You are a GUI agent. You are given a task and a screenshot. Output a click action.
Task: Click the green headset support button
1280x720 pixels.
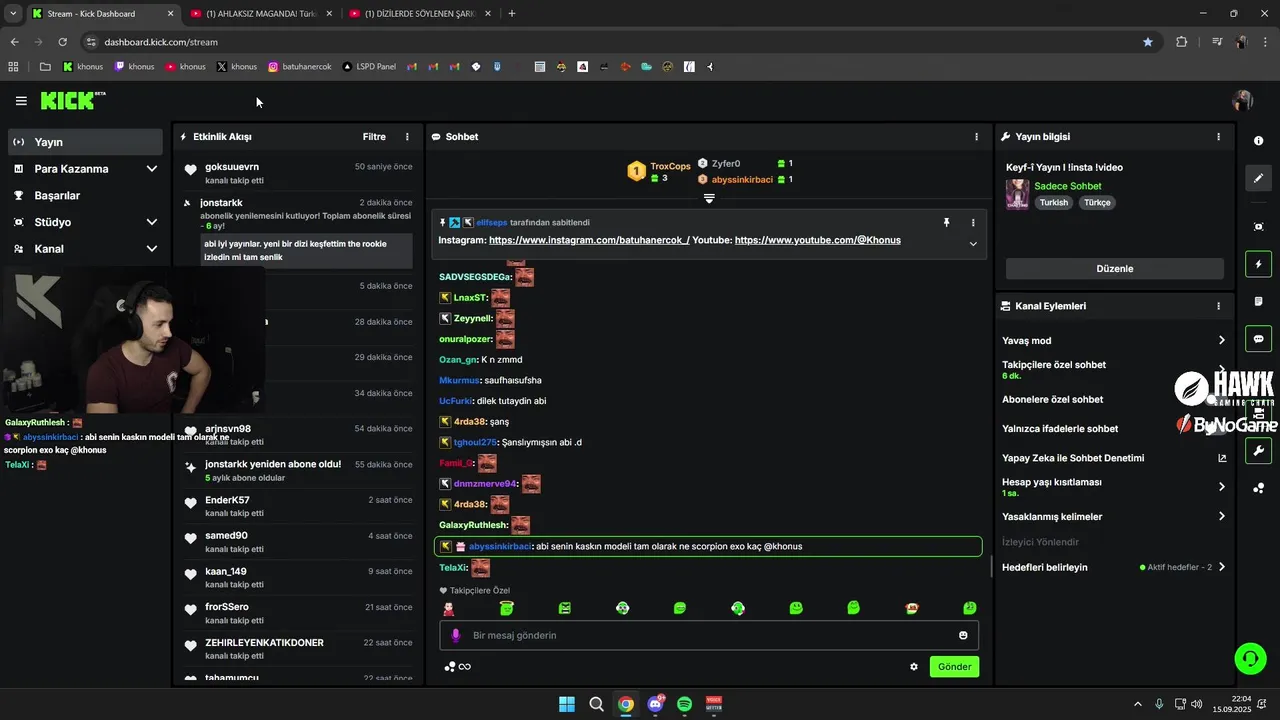point(1250,658)
